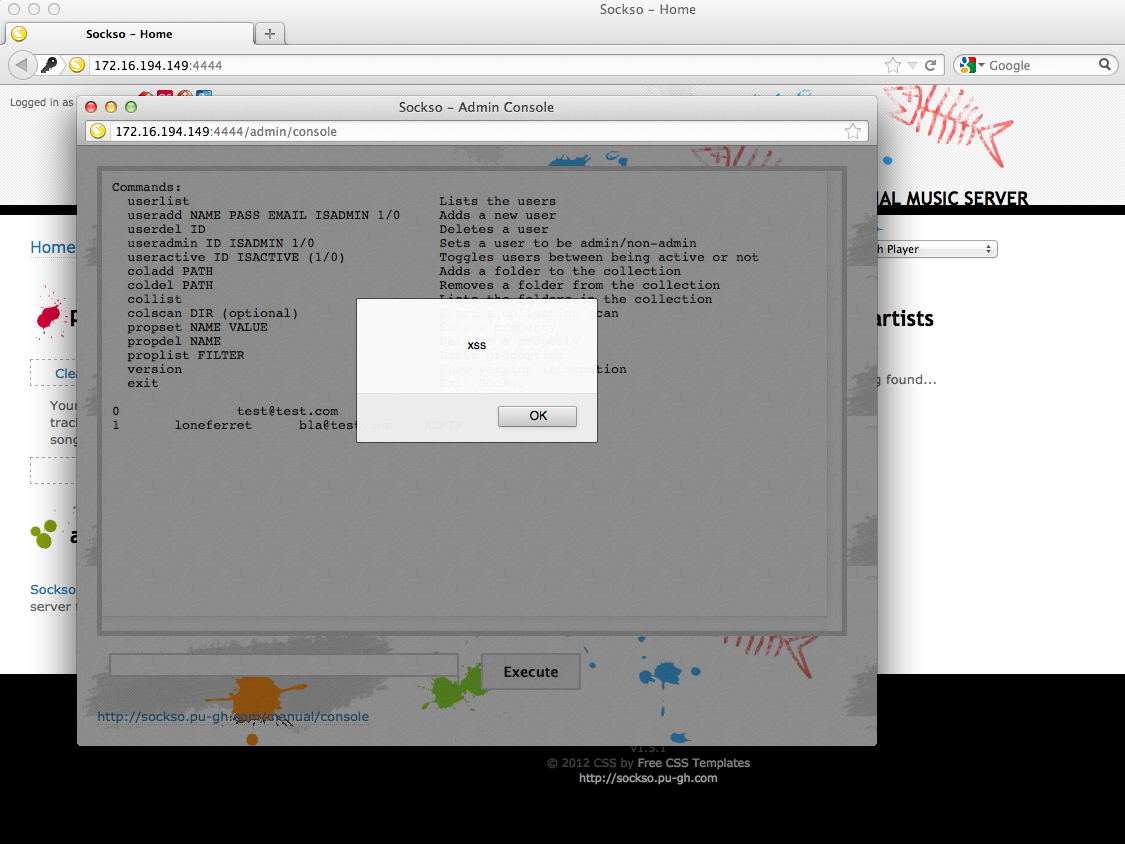The image size is (1125, 853).
Task: Click the "proplist FILTER" command line
Action: click(186, 355)
